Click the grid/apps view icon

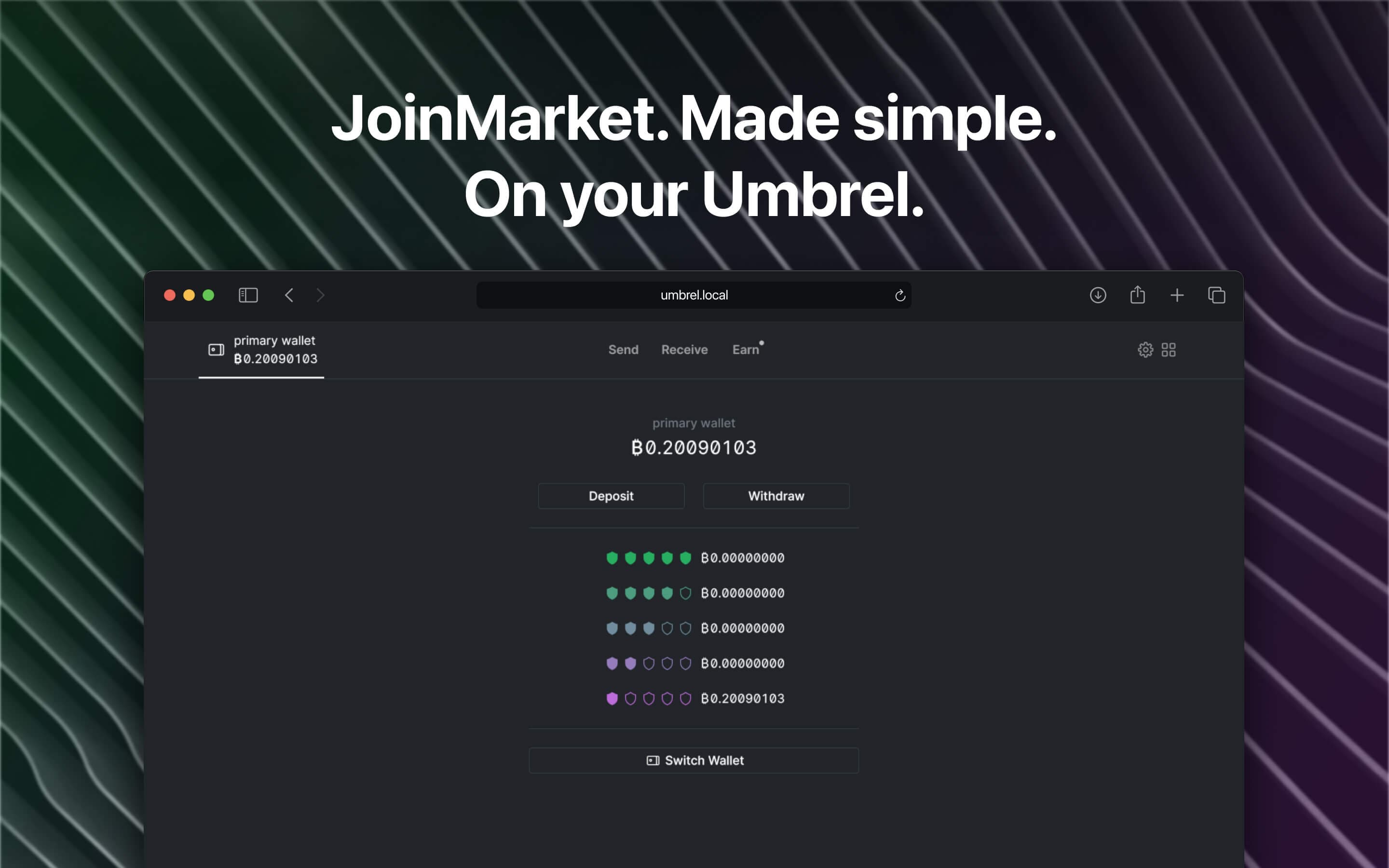click(x=1169, y=349)
